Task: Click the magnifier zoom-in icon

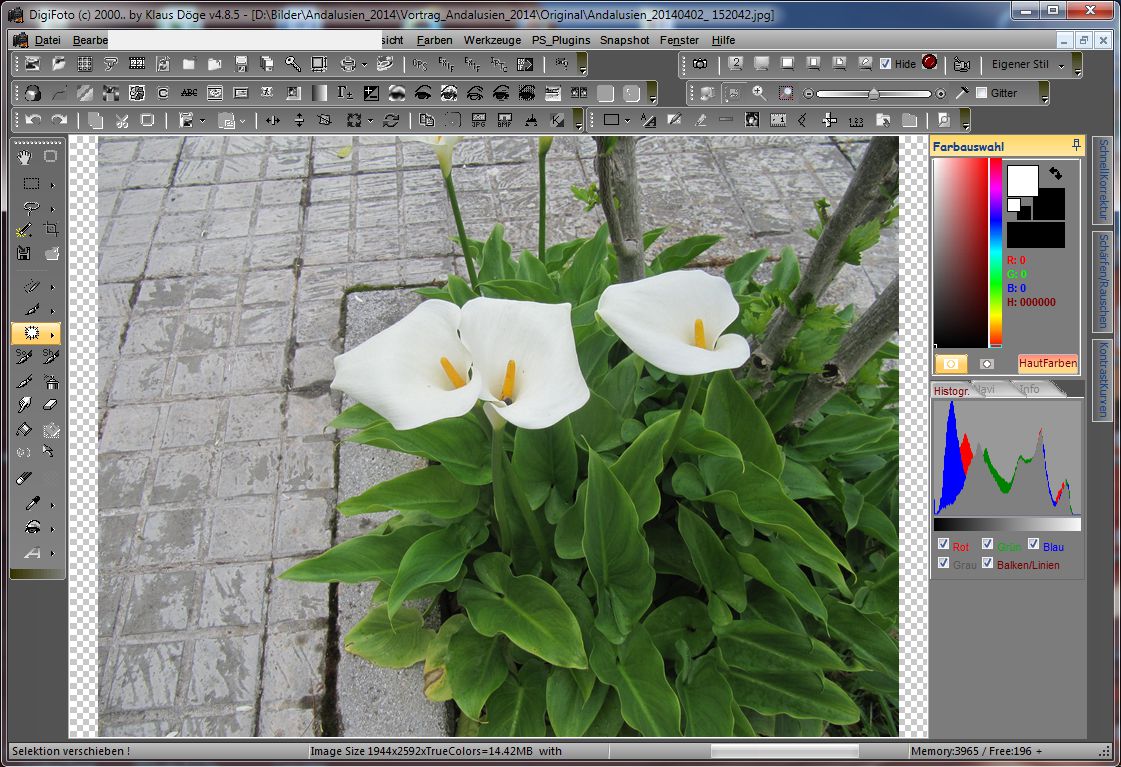Action: 759,93
